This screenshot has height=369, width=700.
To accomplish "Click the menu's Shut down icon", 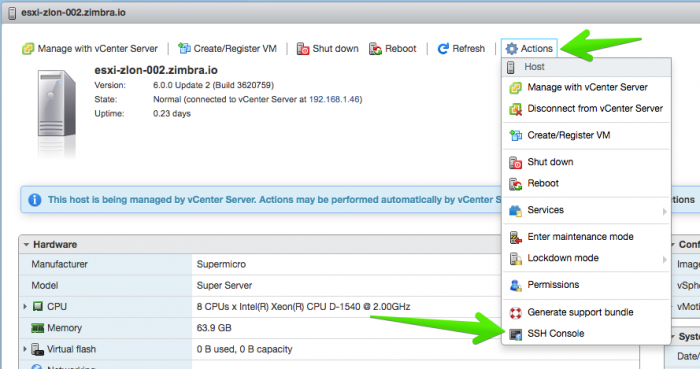I will pos(516,163).
